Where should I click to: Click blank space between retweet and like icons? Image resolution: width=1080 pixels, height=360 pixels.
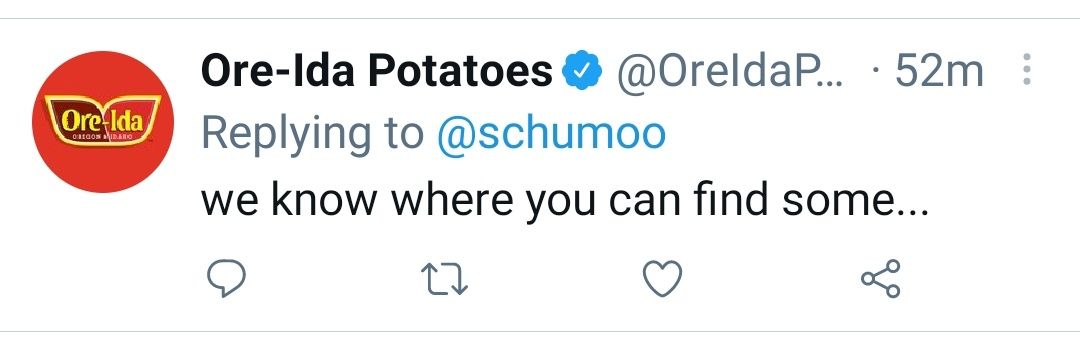(555, 279)
